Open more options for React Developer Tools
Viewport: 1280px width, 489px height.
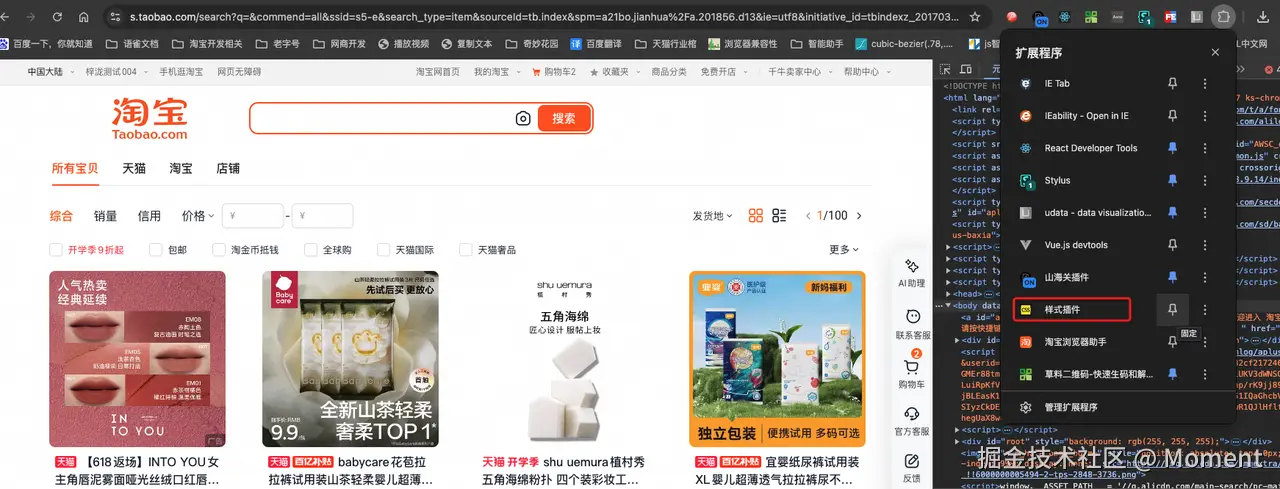pos(1205,148)
